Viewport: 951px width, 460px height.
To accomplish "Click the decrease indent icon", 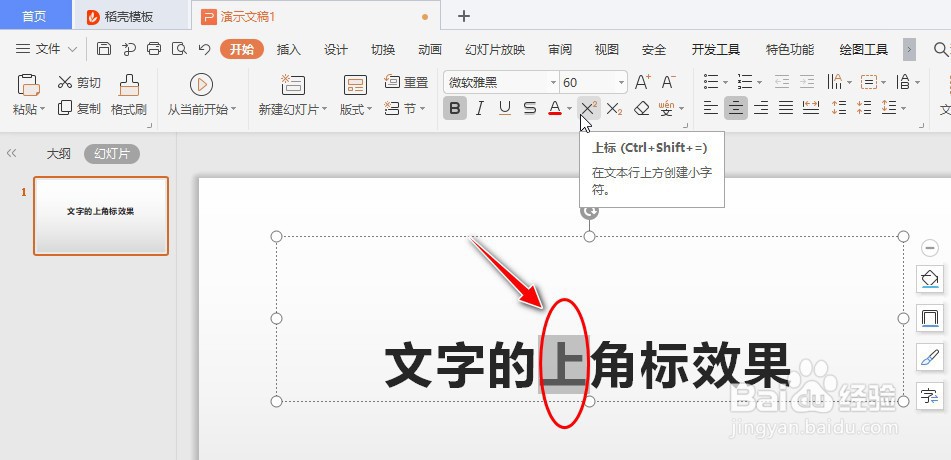I will pyautogui.click(x=782, y=82).
